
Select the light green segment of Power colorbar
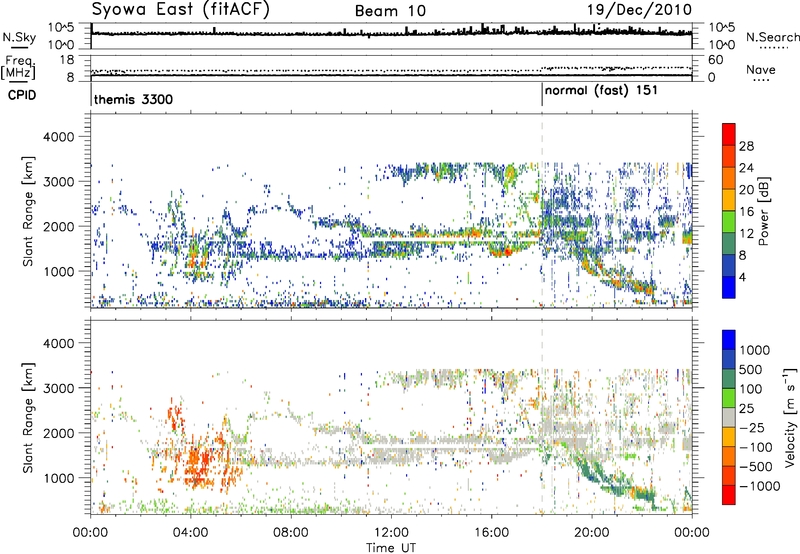tap(729, 221)
